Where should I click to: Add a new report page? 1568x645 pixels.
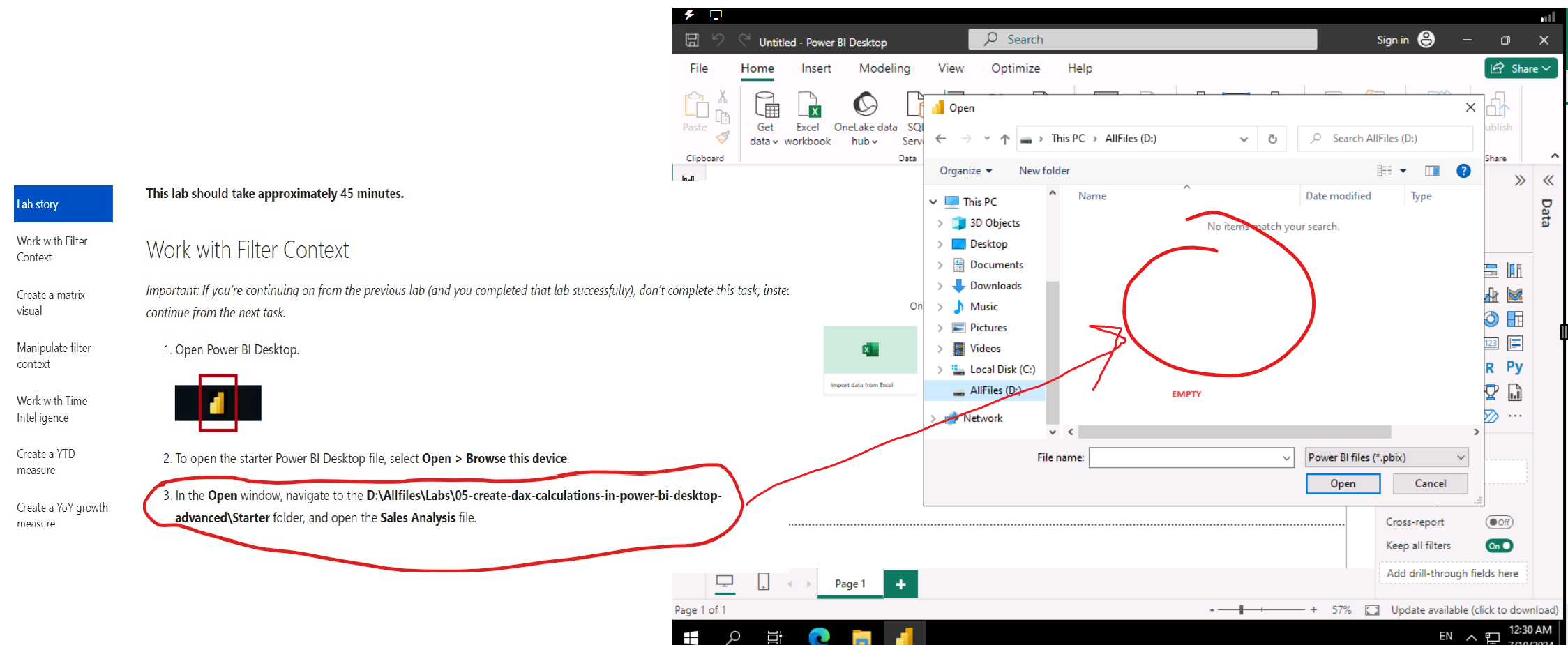tap(900, 584)
